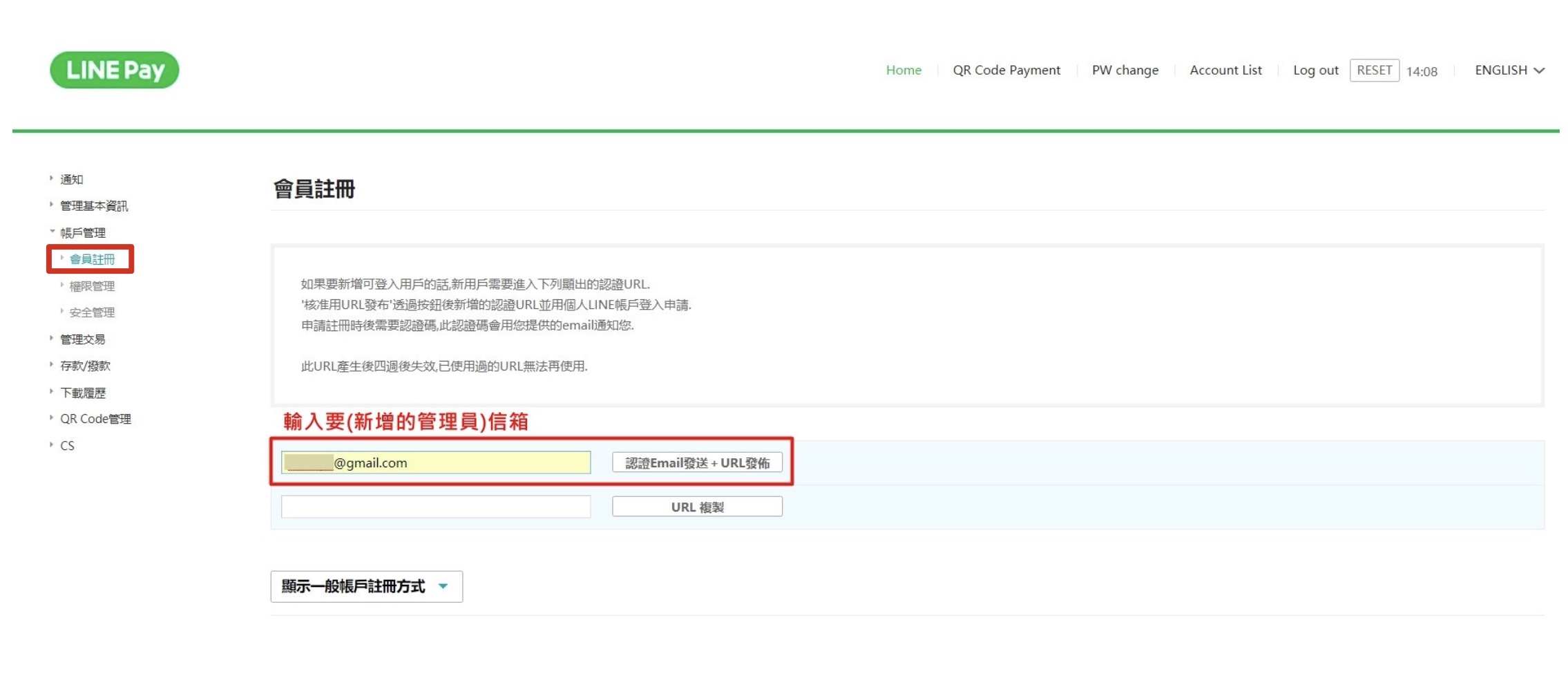Expand the QR Code管理 sidebar section
Screen dimensions: 1568x694
tap(95, 419)
